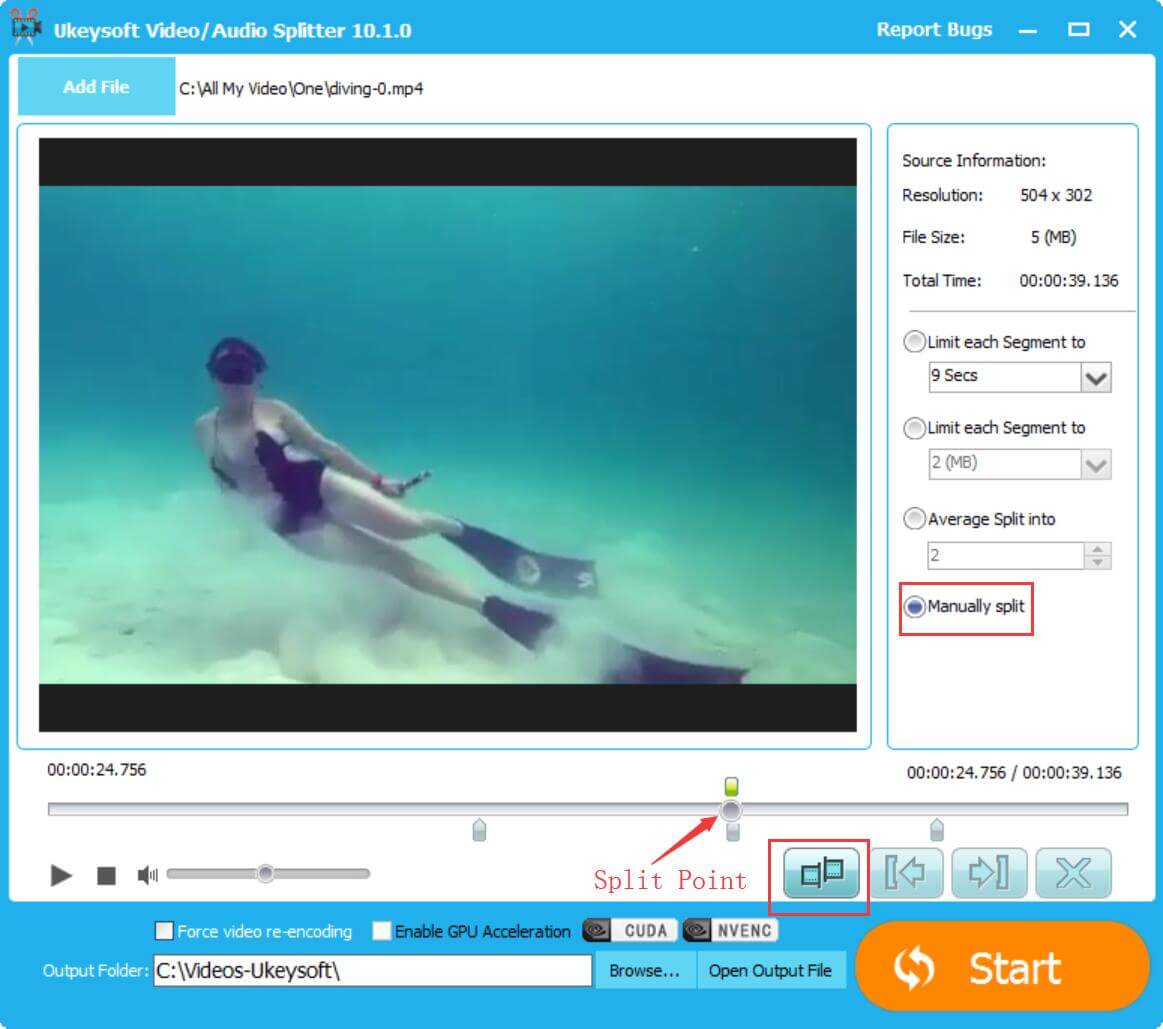The width and height of the screenshot is (1163, 1029).
Task: Click the Split Point button
Action: coord(818,871)
